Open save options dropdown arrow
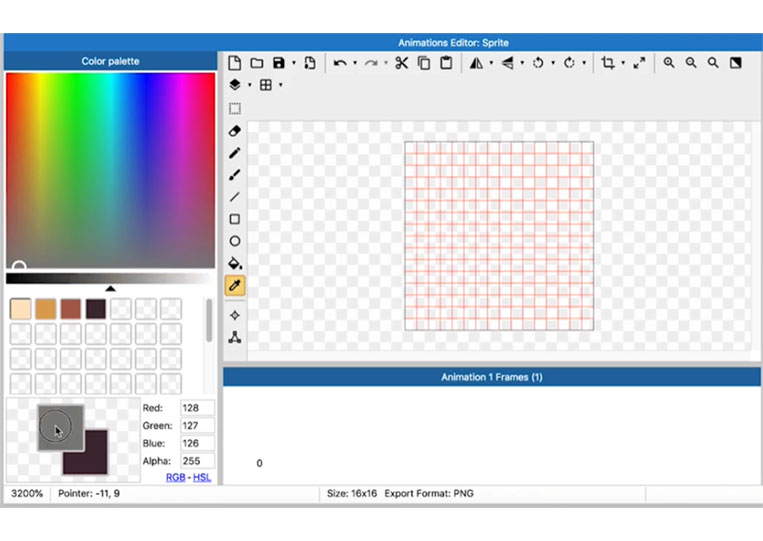Image resolution: width=763 pixels, height=541 pixels. click(293, 63)
